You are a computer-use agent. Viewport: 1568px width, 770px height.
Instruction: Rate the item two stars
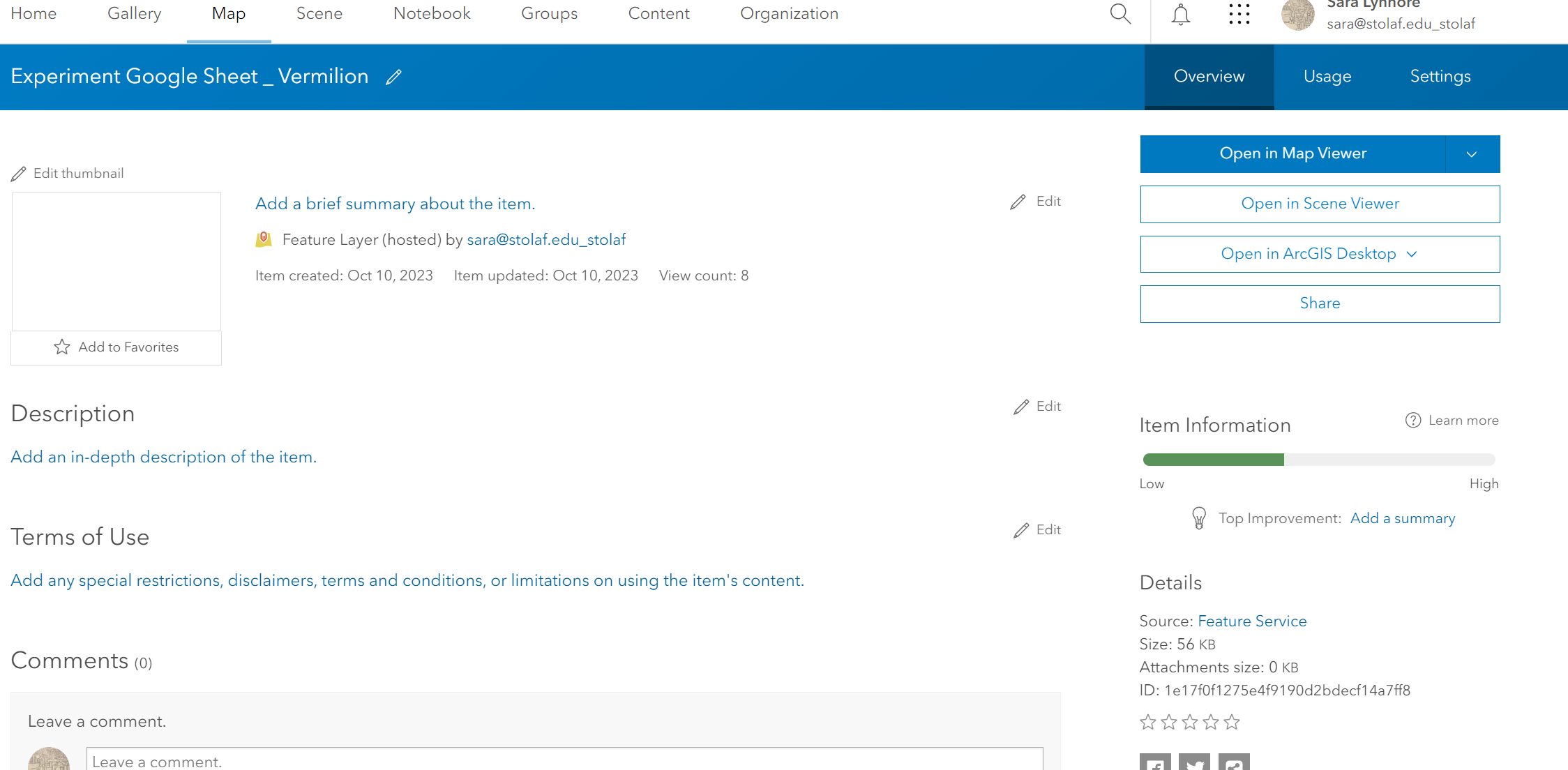click(1169, 722)
